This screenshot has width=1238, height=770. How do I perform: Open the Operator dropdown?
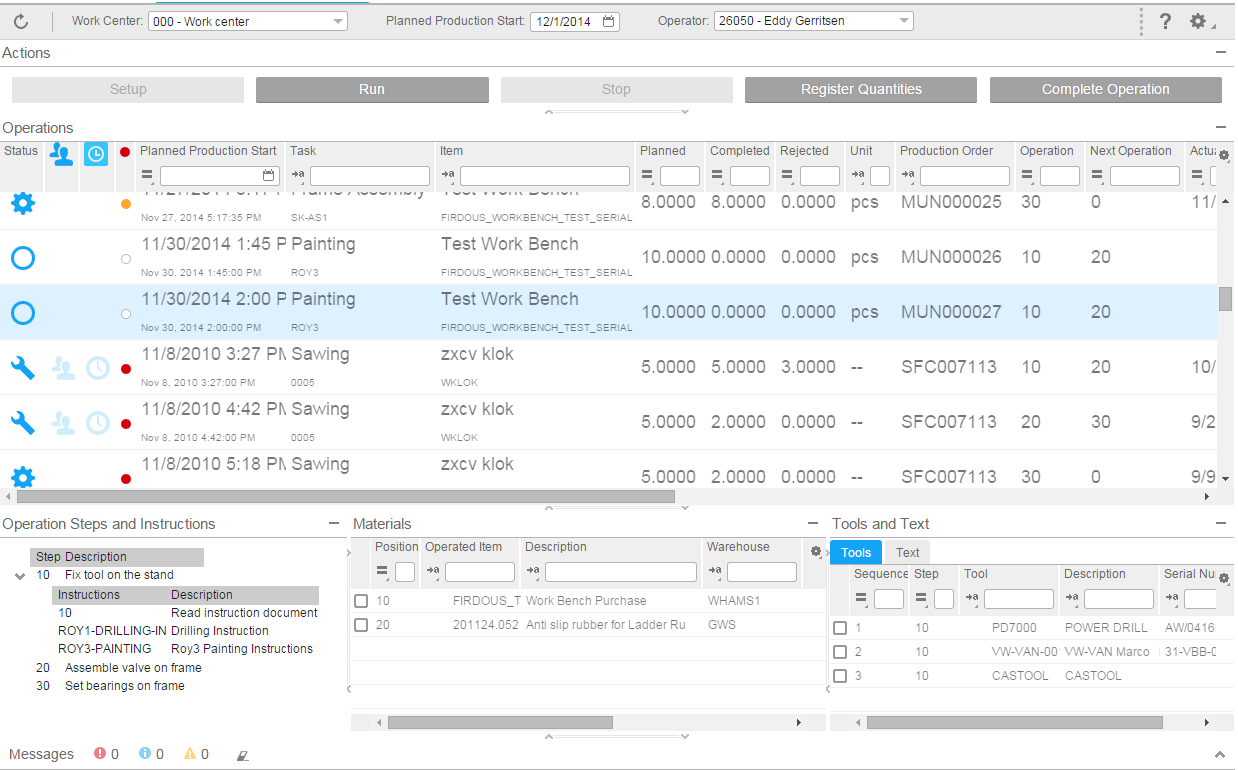(x=903, y=21)
